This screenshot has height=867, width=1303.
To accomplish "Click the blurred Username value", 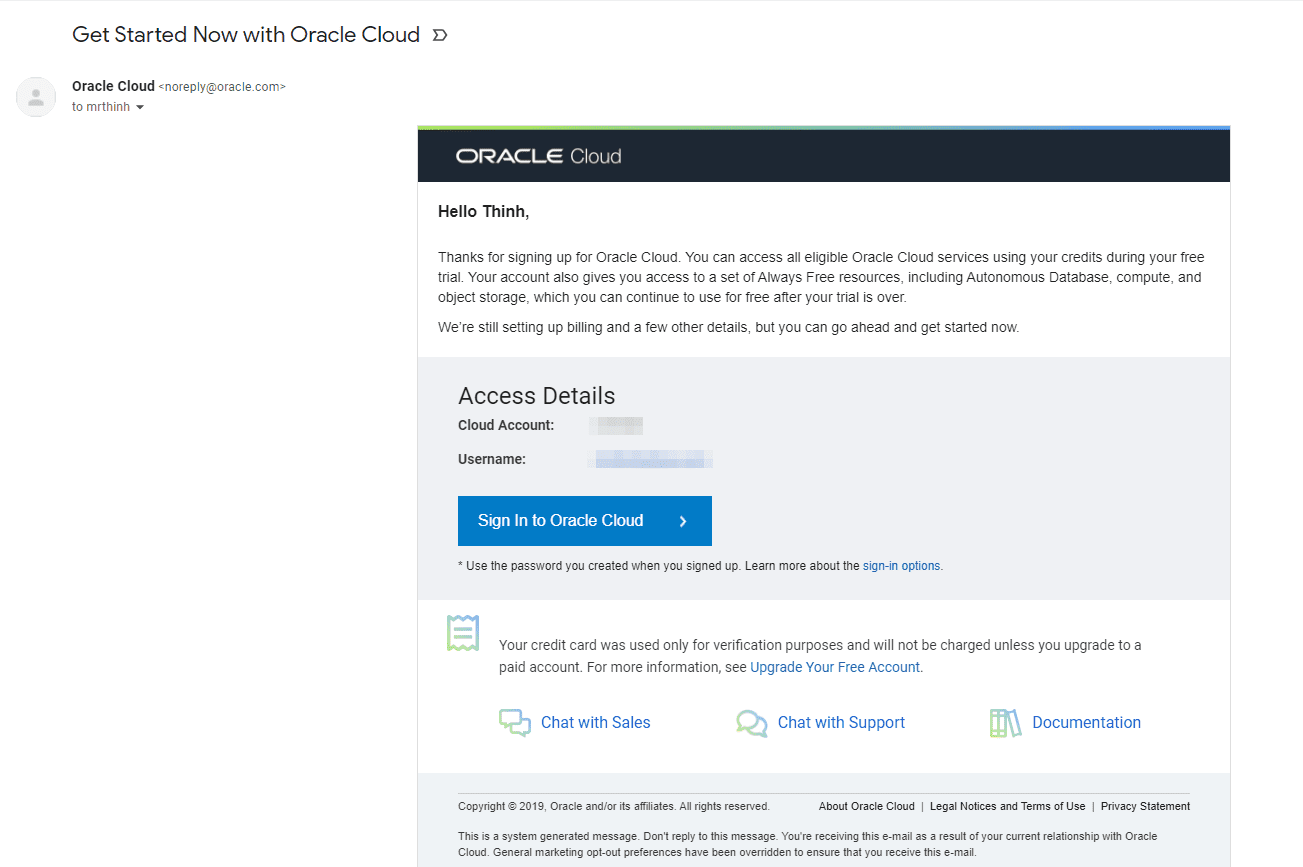I will tap(651, 460).
